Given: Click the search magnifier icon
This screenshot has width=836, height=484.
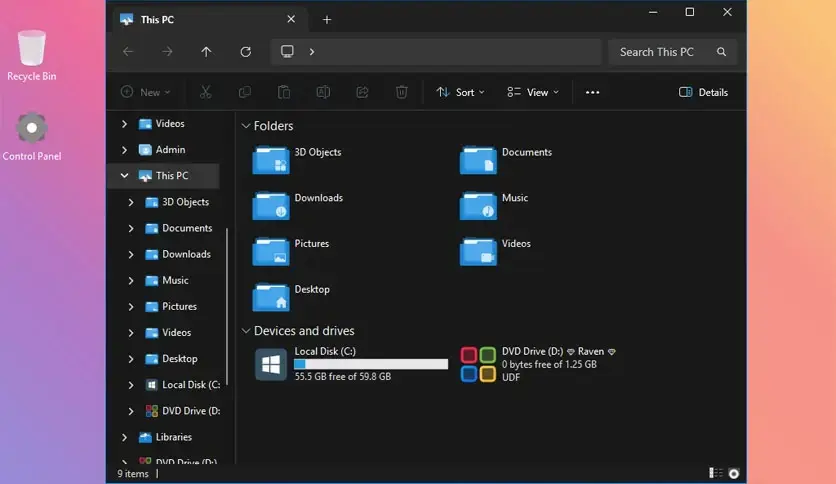Looking at the screenshot, I should pyautogui.click(x=721, y=52).
